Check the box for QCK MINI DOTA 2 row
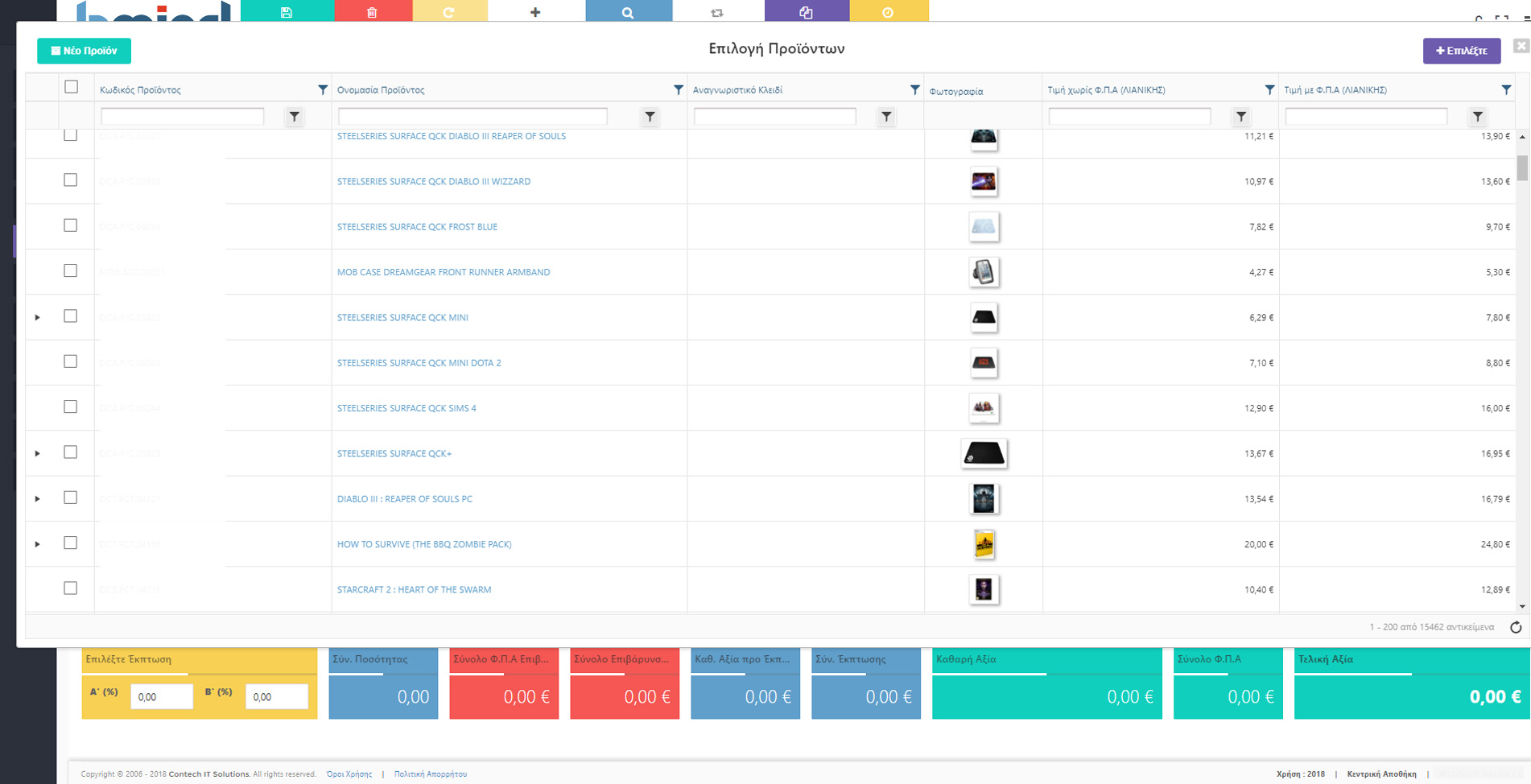The width and height of the screenshot is (1531, 784). (x=71, y=361)
